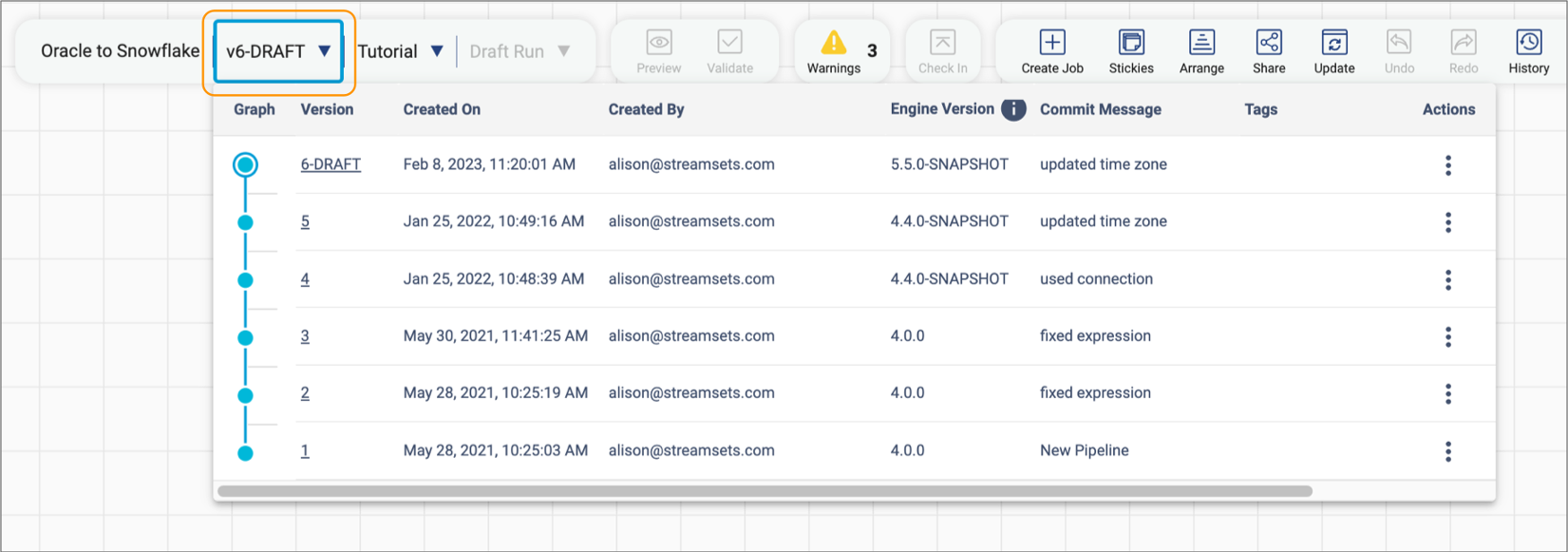This screenshot has width=1568, height=552.
Task: Click the Created On column header
Action: pyautogui.click(x=442, y=109)
